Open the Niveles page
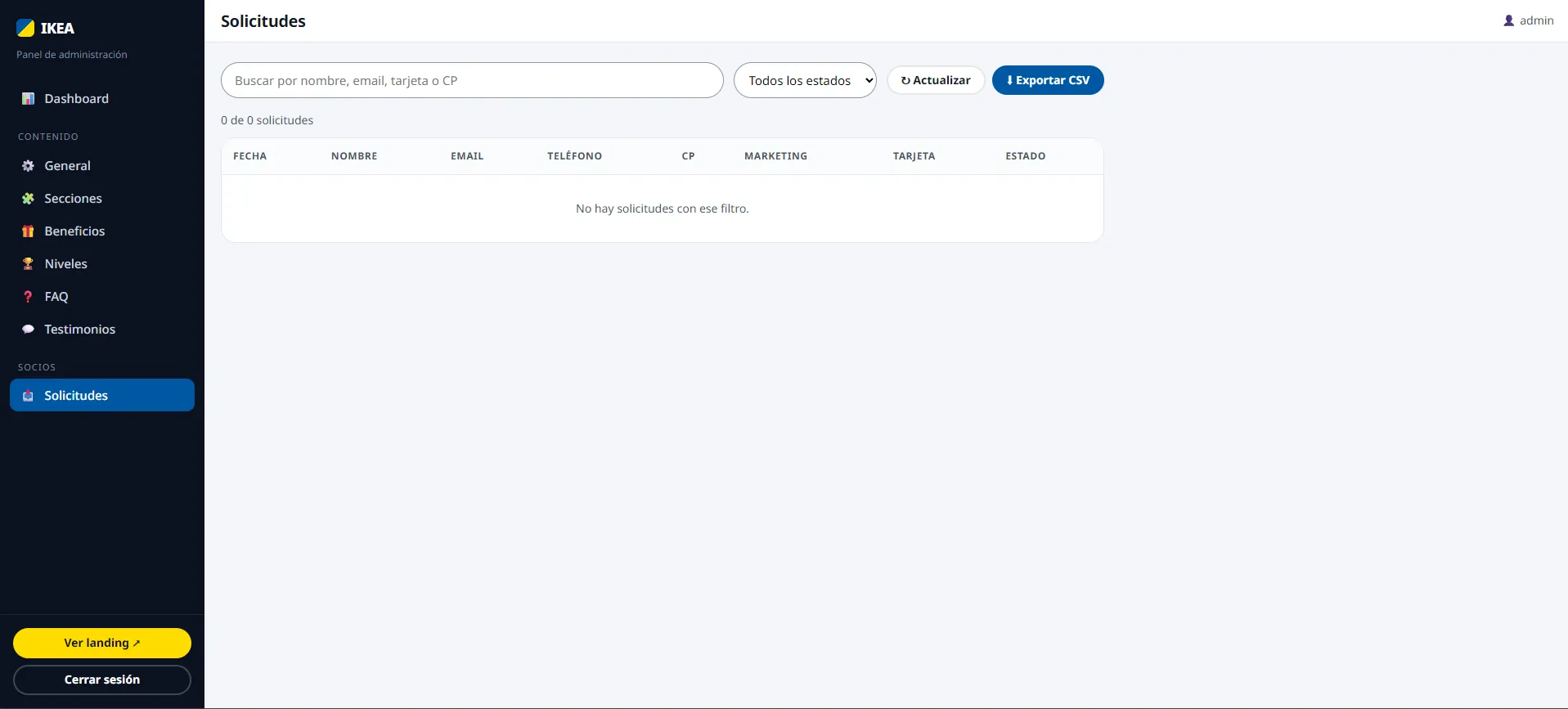Screen dimensions: 1568x709 click(x=102, y=264)
